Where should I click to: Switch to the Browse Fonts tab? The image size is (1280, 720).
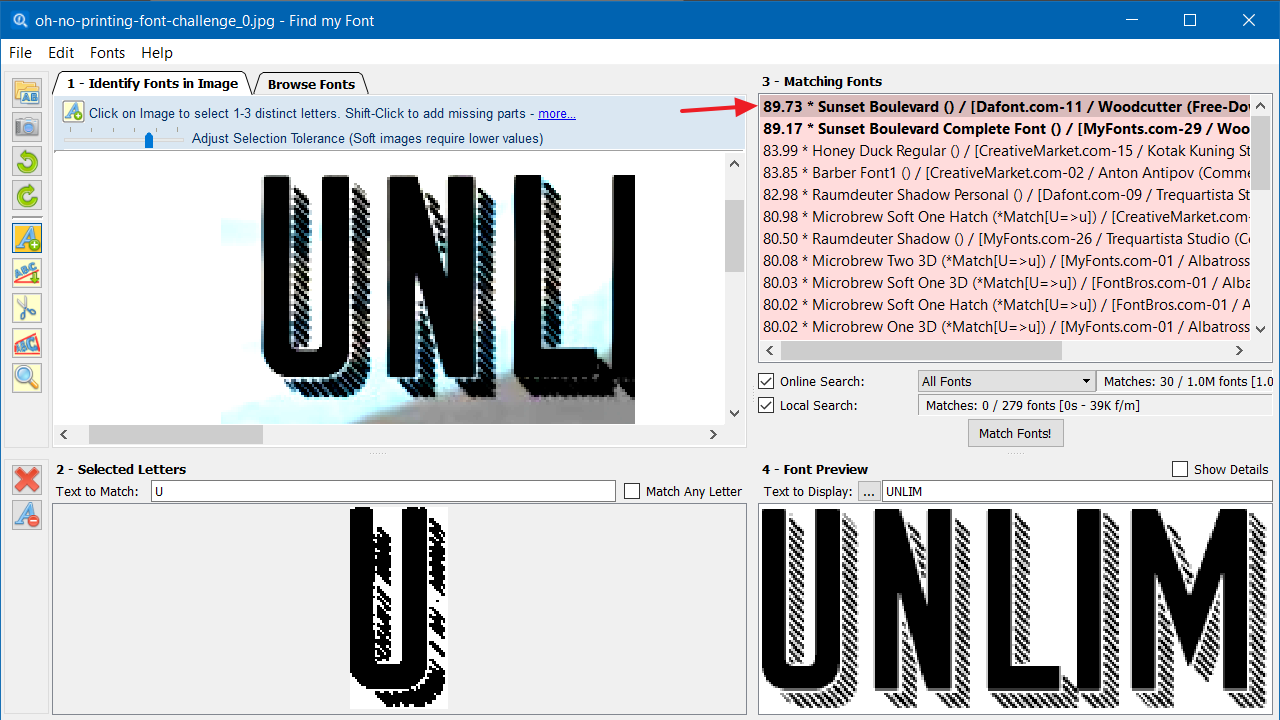[x=311, y=84]
